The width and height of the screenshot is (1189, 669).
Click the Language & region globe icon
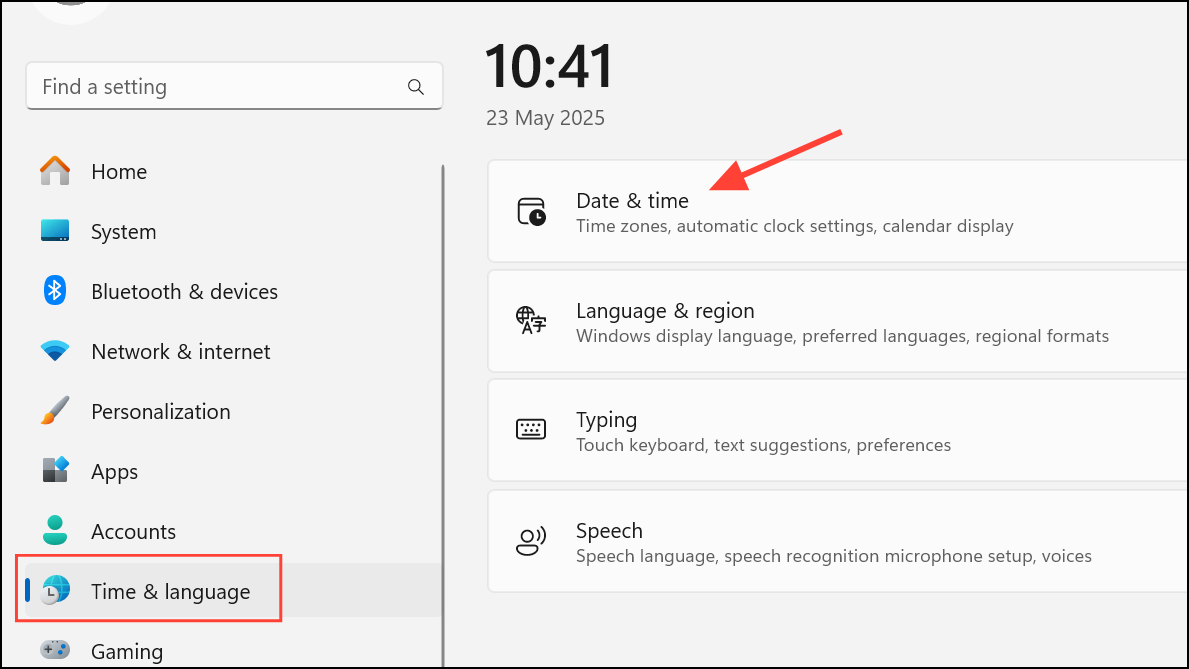point(531,321)
